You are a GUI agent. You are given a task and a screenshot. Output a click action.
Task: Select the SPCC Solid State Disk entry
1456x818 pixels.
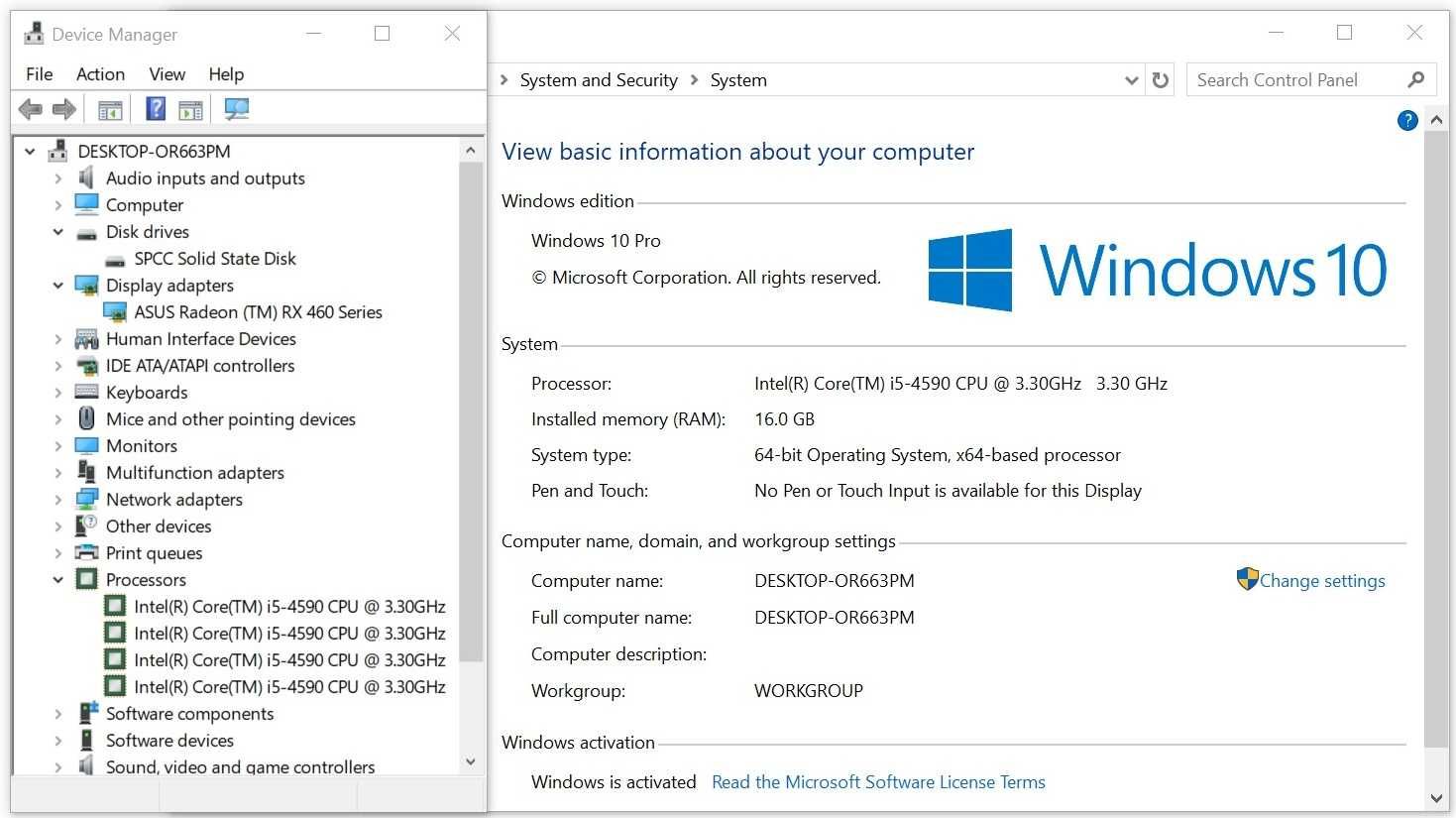[x=215, y=259]
